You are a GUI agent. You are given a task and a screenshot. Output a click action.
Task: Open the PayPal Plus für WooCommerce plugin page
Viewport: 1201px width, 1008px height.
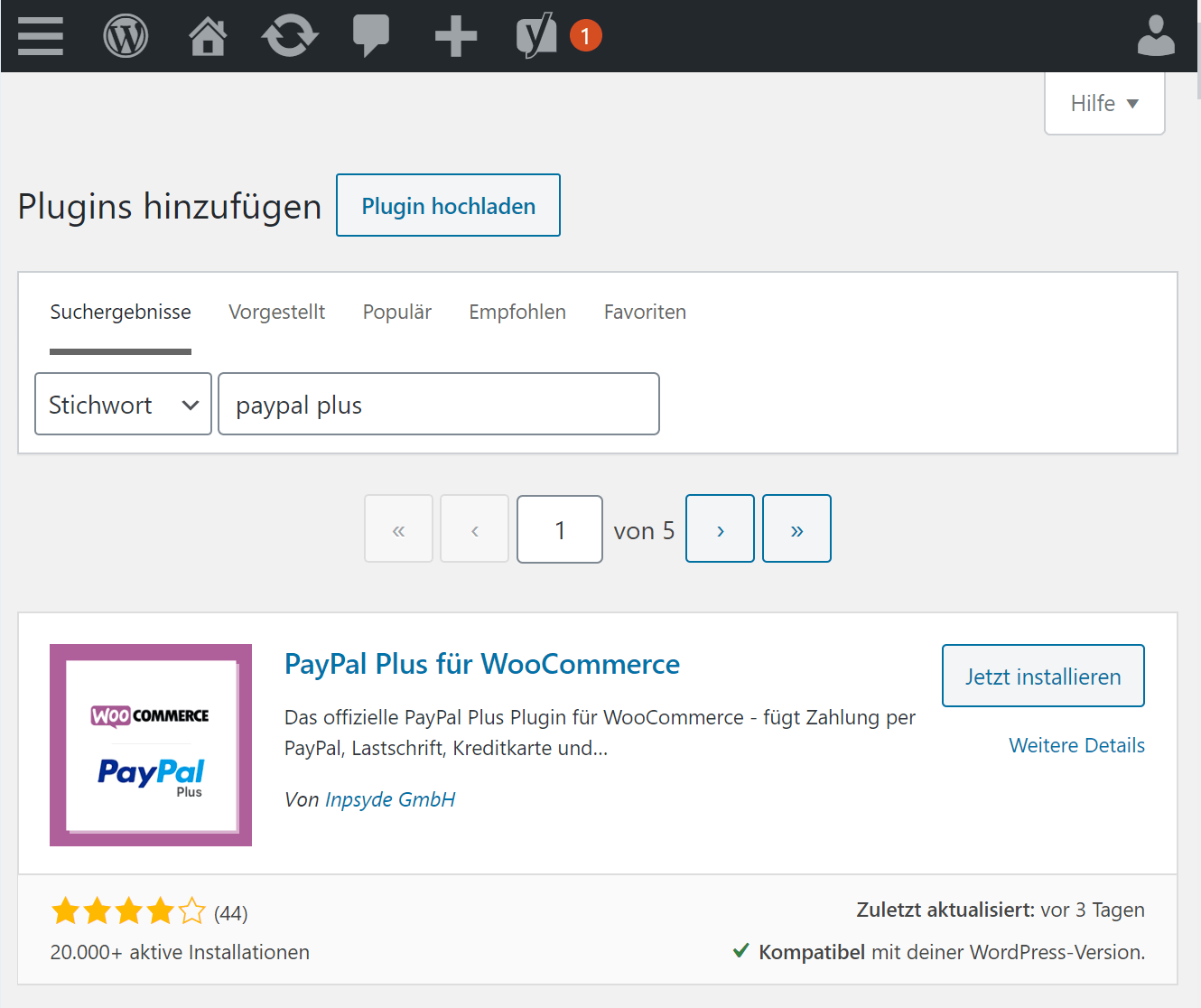481,664
